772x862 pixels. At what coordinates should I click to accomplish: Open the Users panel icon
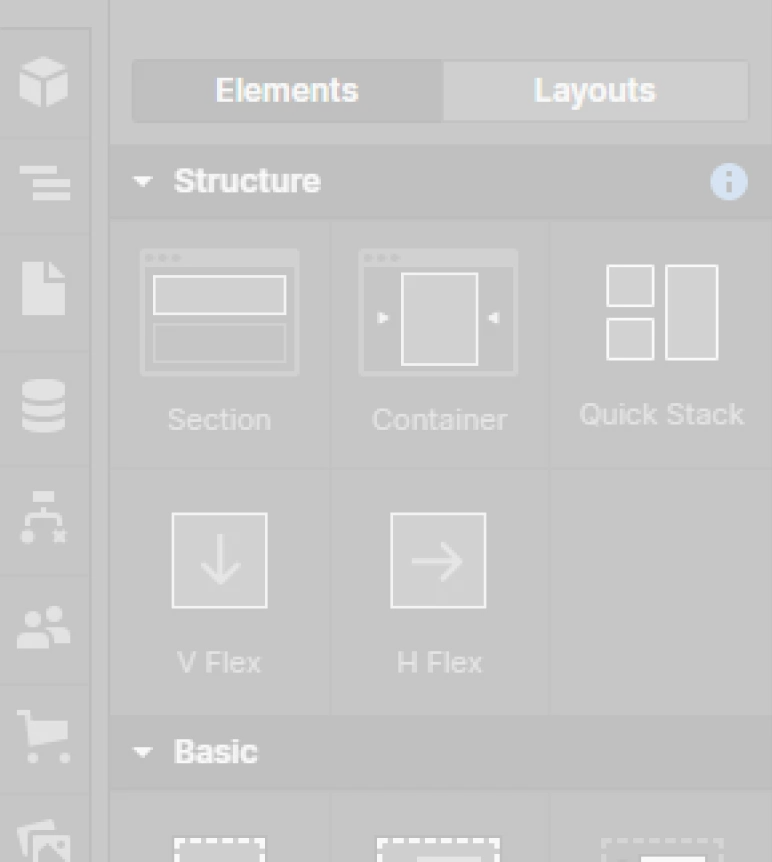(44, 627)
